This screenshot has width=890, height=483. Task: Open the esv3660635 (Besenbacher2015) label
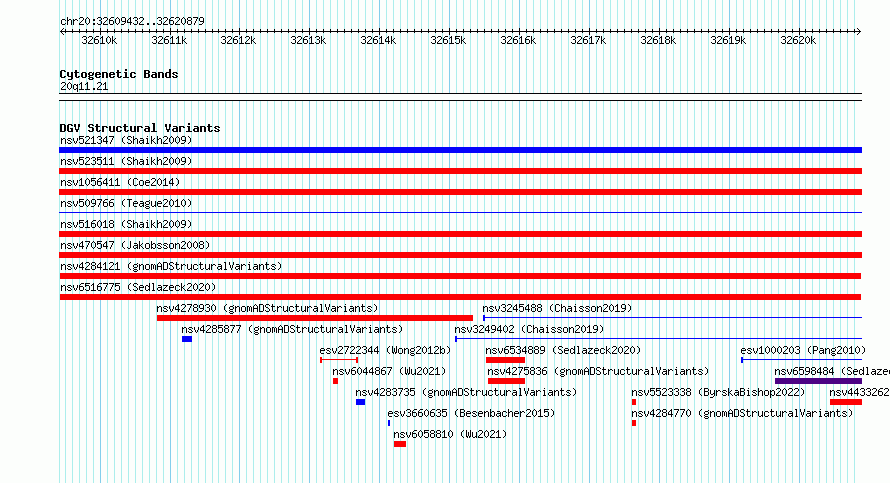[x=471, y=413]
